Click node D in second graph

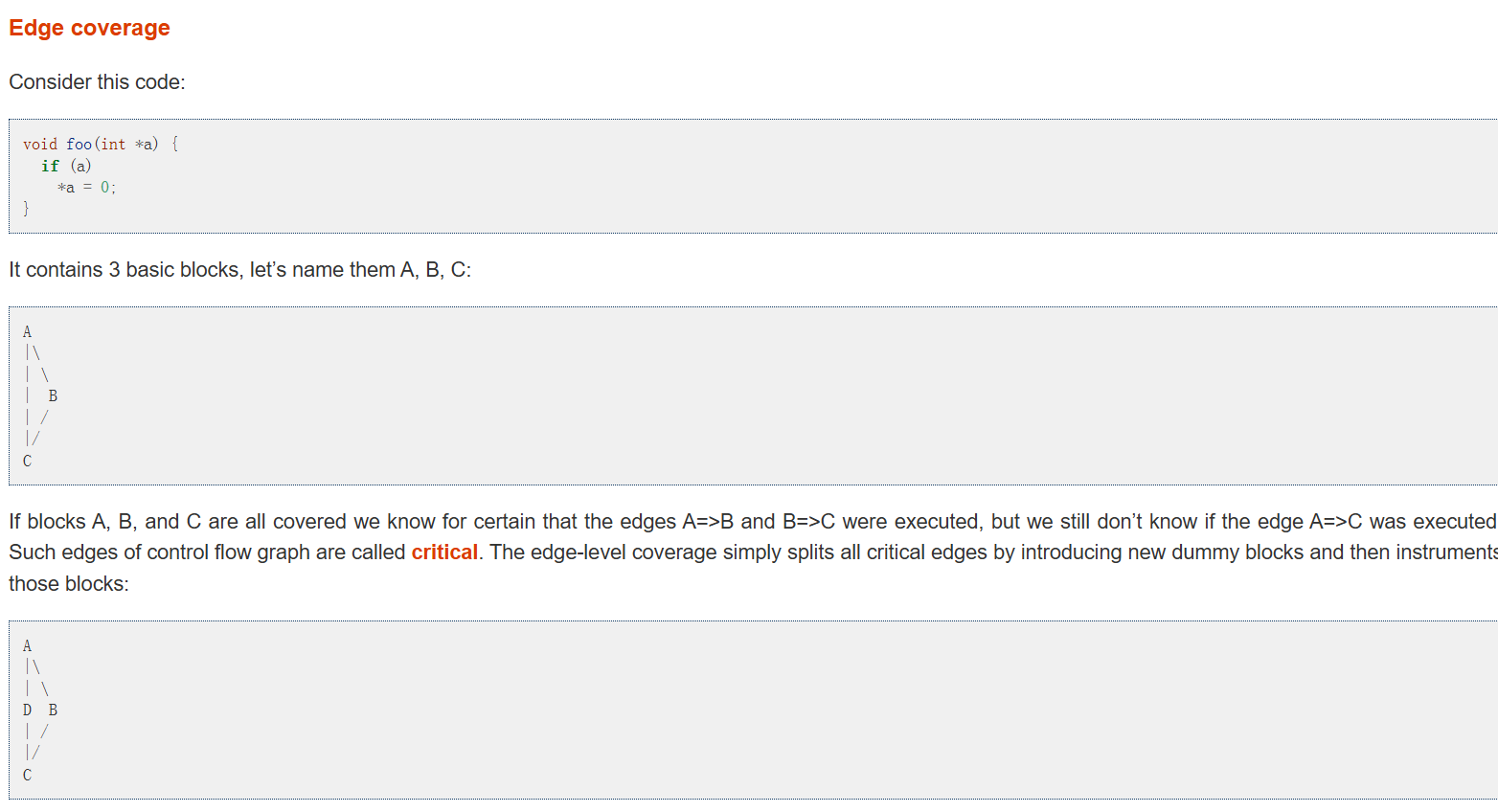(x=27, y=710)
